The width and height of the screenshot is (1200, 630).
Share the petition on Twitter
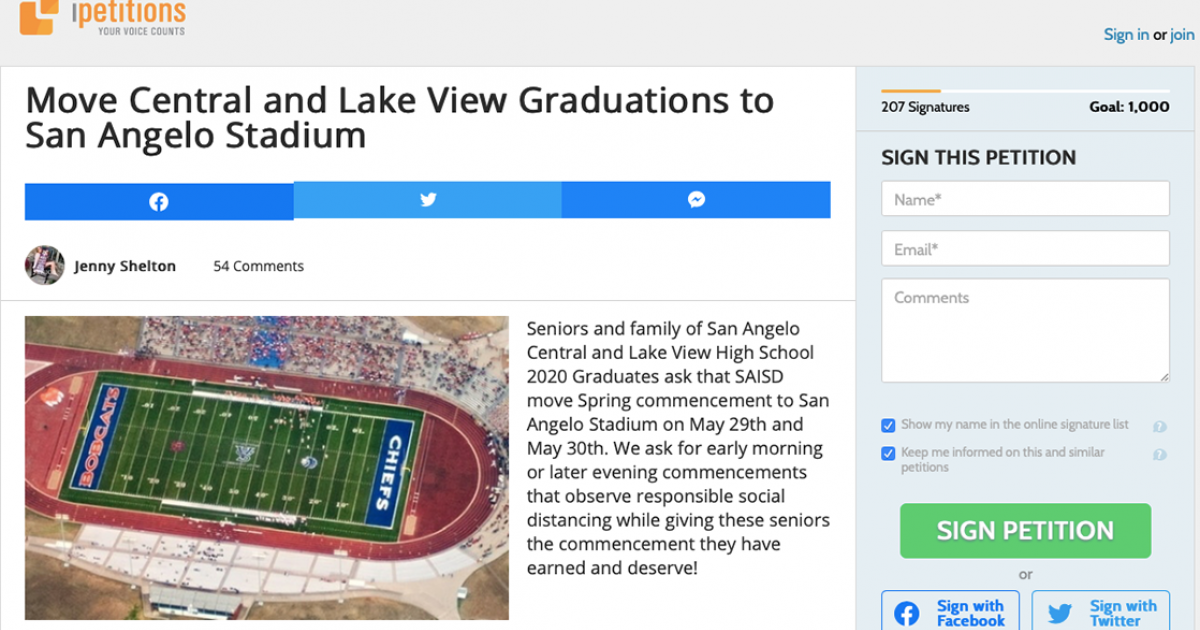tap(427, 200)
